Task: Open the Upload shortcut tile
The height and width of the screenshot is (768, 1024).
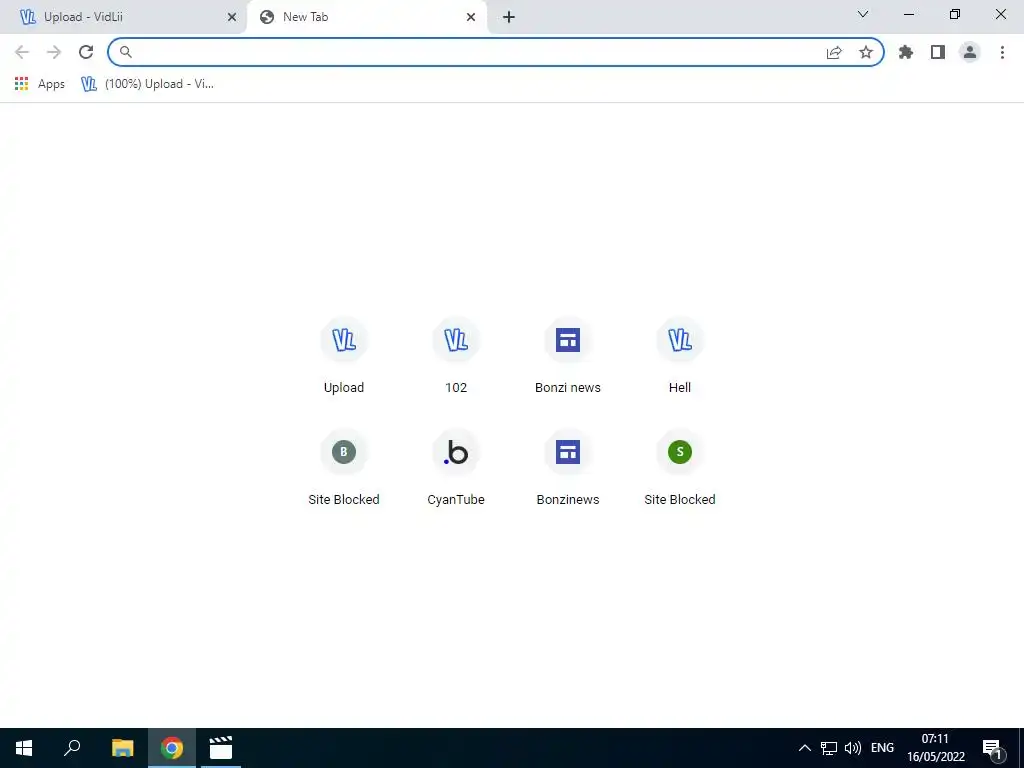Action: coord(344,356)
